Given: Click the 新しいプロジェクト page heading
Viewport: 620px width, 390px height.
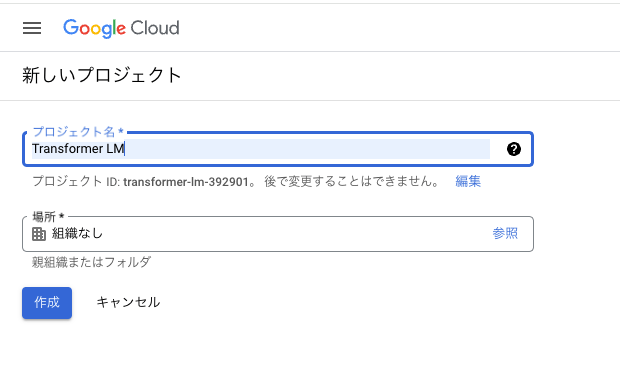Looking at the screenshot, I should click(102, 75).
